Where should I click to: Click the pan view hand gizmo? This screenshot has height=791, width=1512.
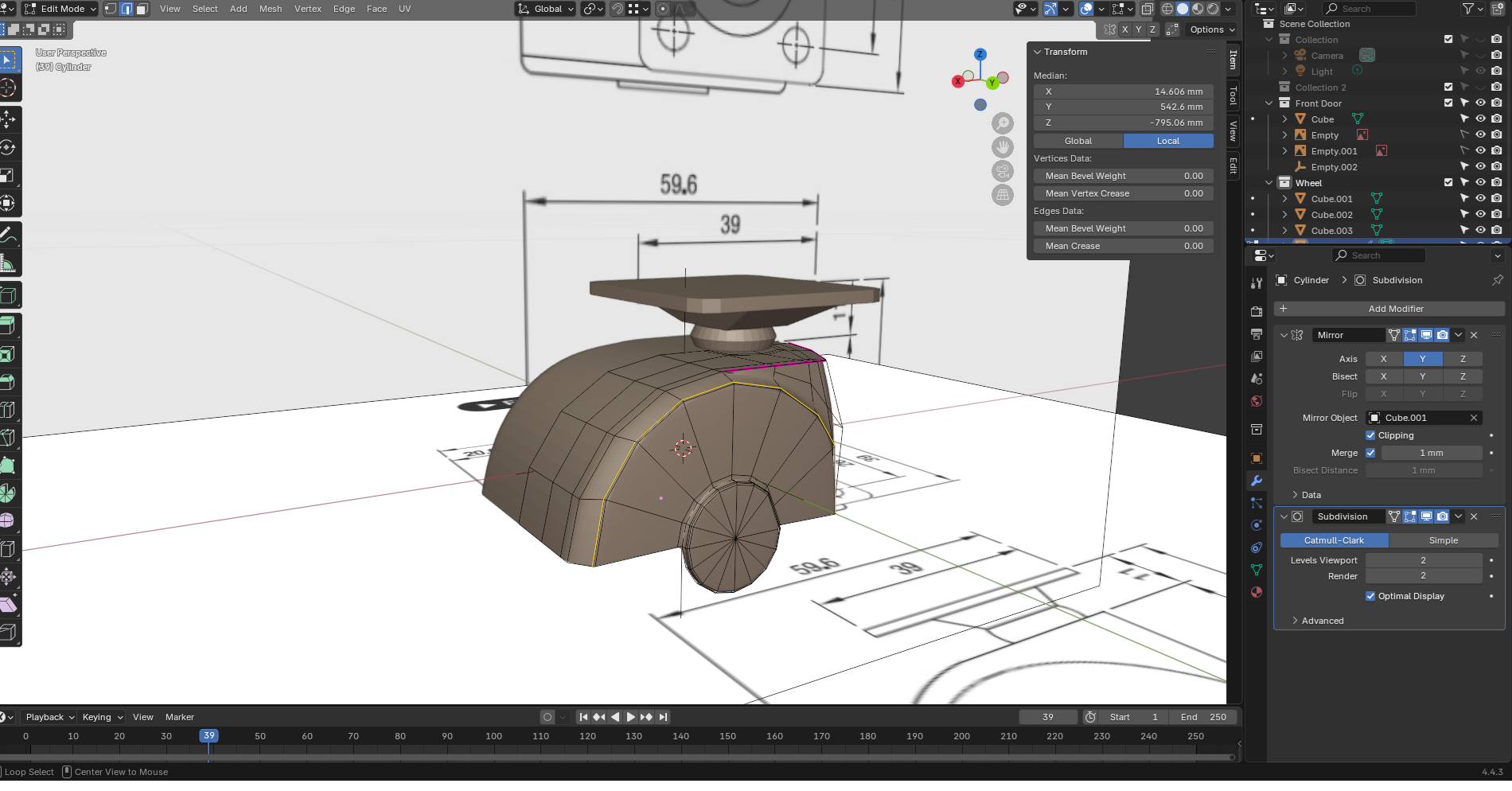(x=1003, y=147)
